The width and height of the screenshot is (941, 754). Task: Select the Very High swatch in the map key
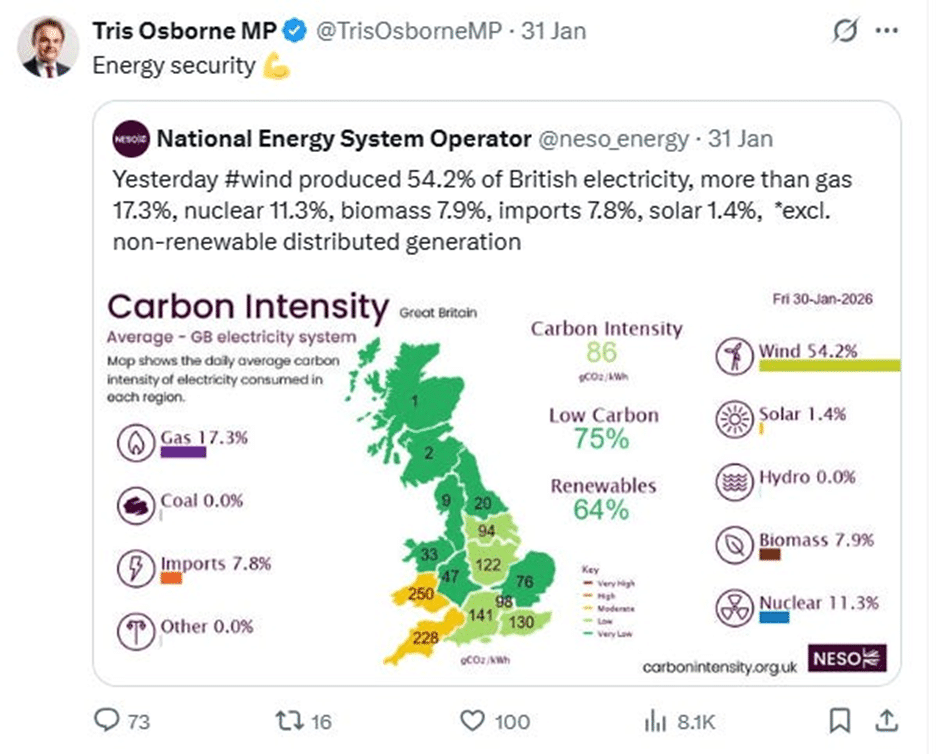point(587,583)
